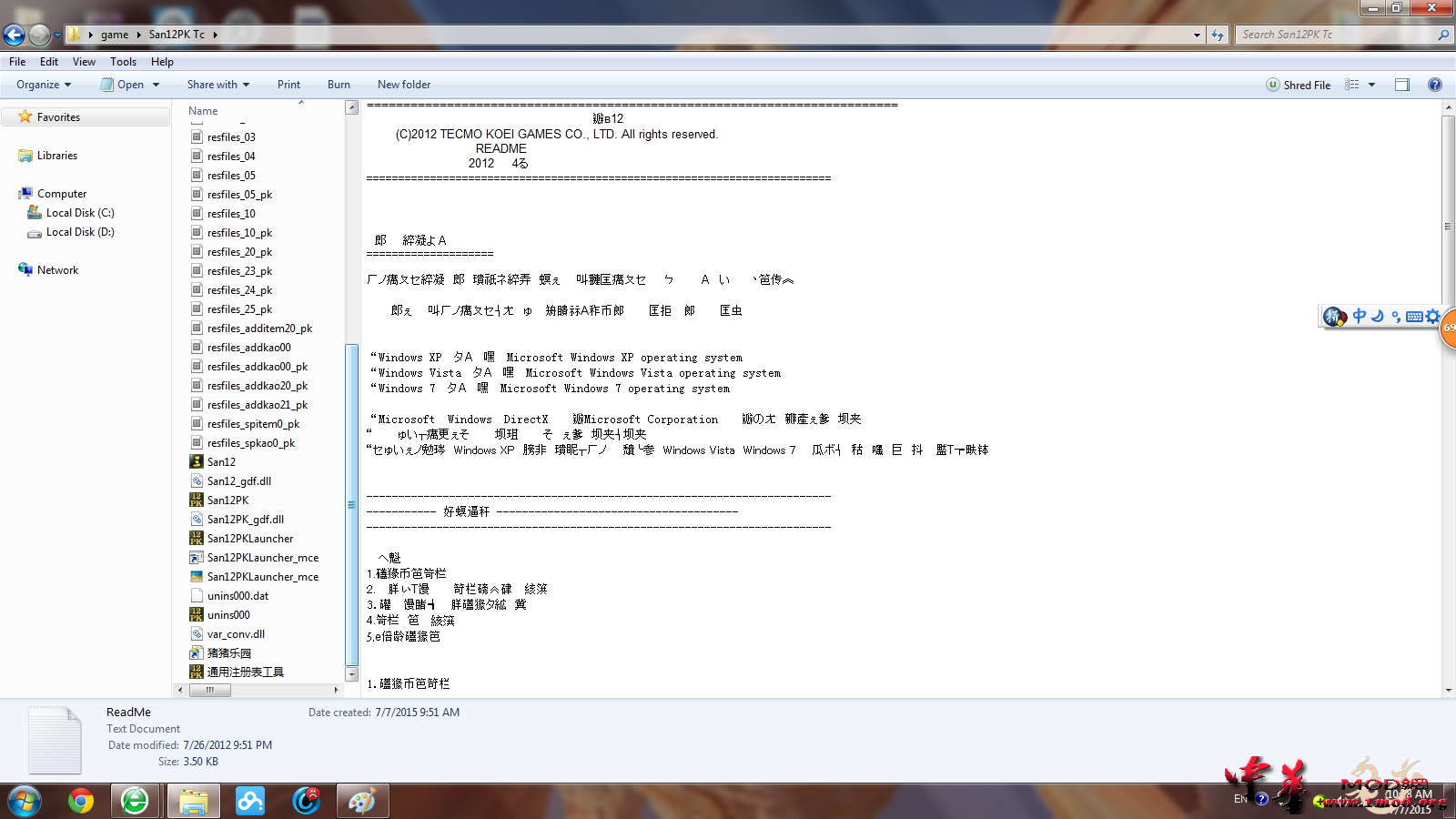This screenshot has height=819, width=1456.
Task: Click the ReadMe file thumbnail in details pane
Action: tap(56, 740)
